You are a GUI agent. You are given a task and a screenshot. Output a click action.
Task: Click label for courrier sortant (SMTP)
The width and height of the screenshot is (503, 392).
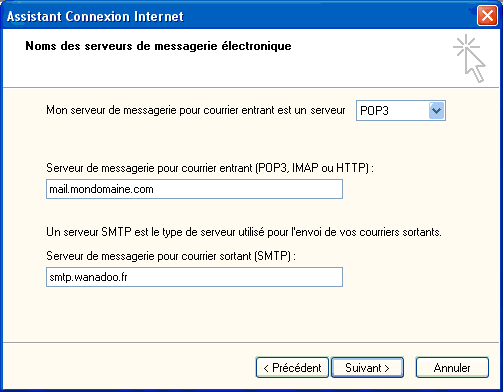click(171, 256)
